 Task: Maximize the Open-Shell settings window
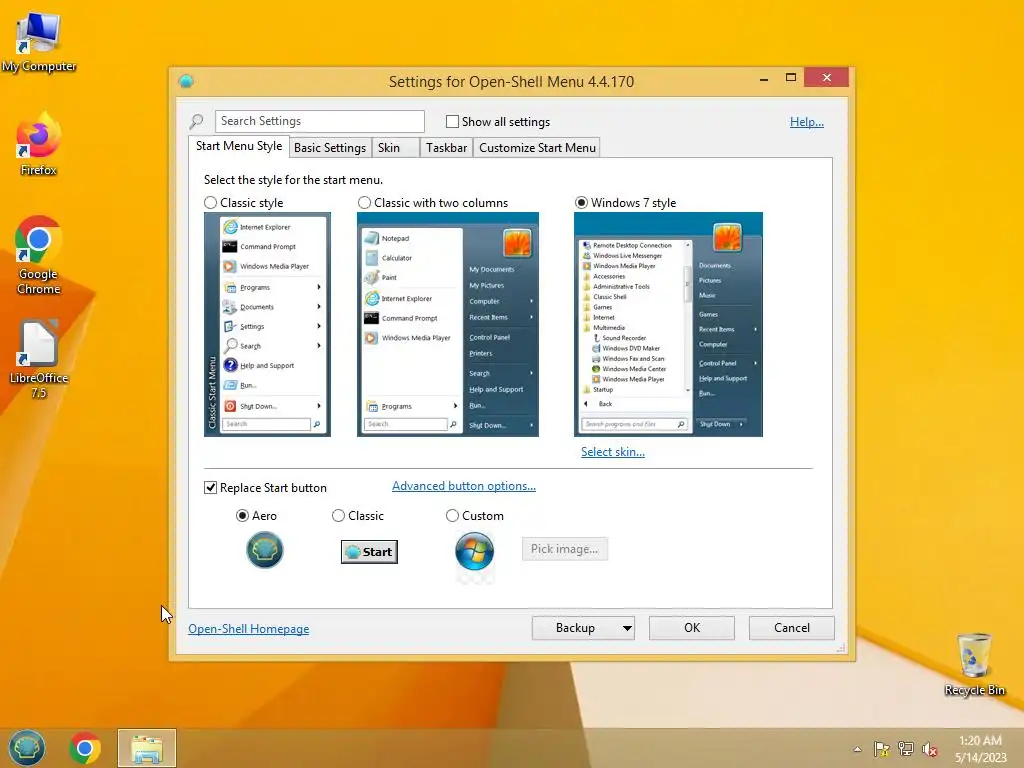(791, 78)
